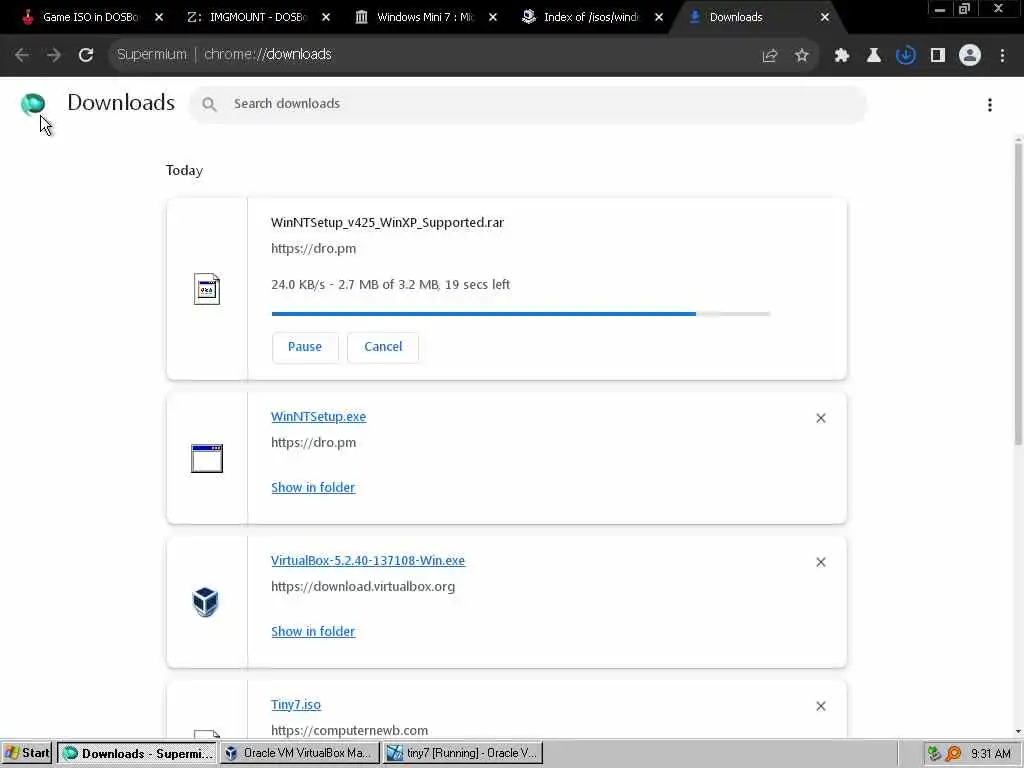
Task: Click the orange magnifier system tray icon
Action: [953, 754]
